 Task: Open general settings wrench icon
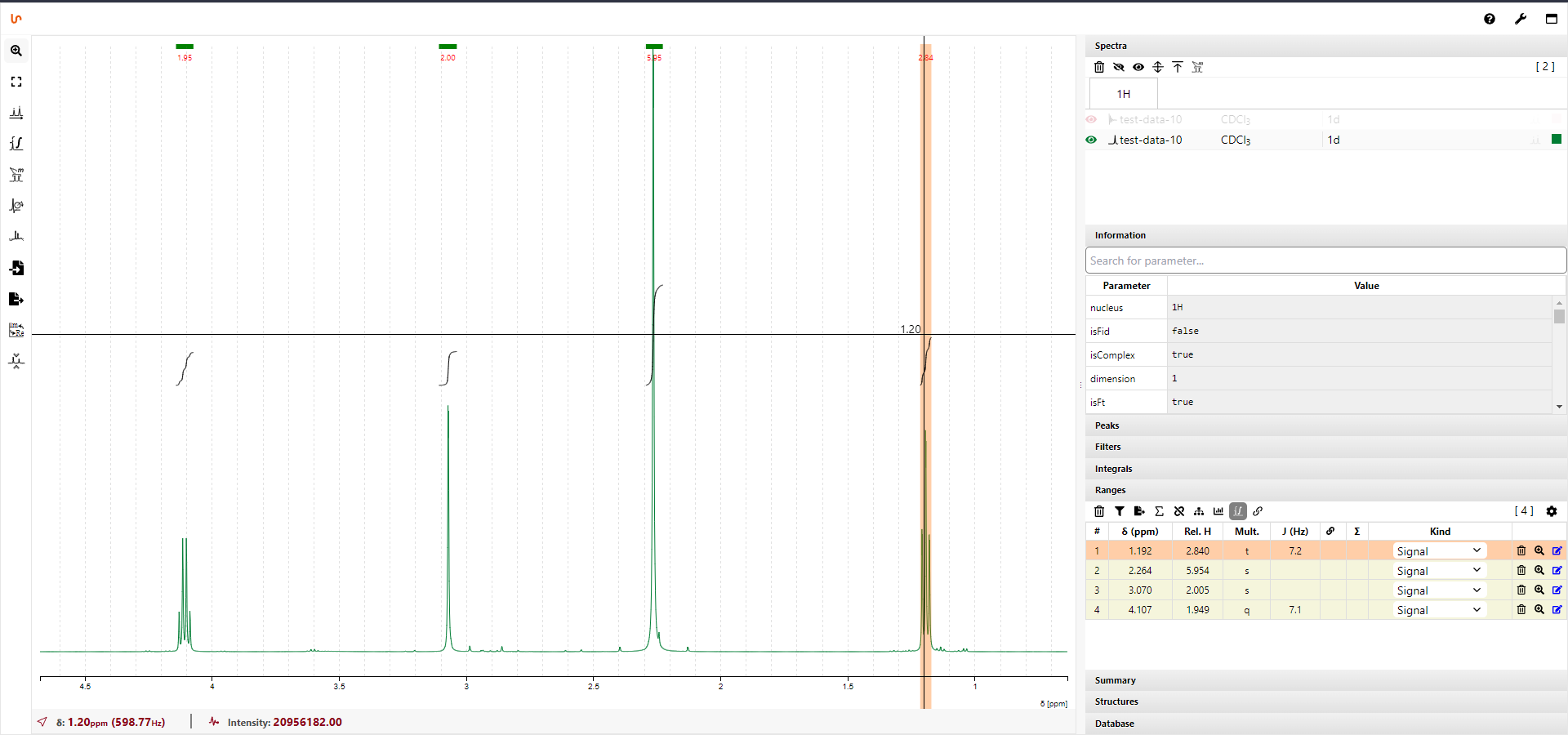click(1521, 19)
